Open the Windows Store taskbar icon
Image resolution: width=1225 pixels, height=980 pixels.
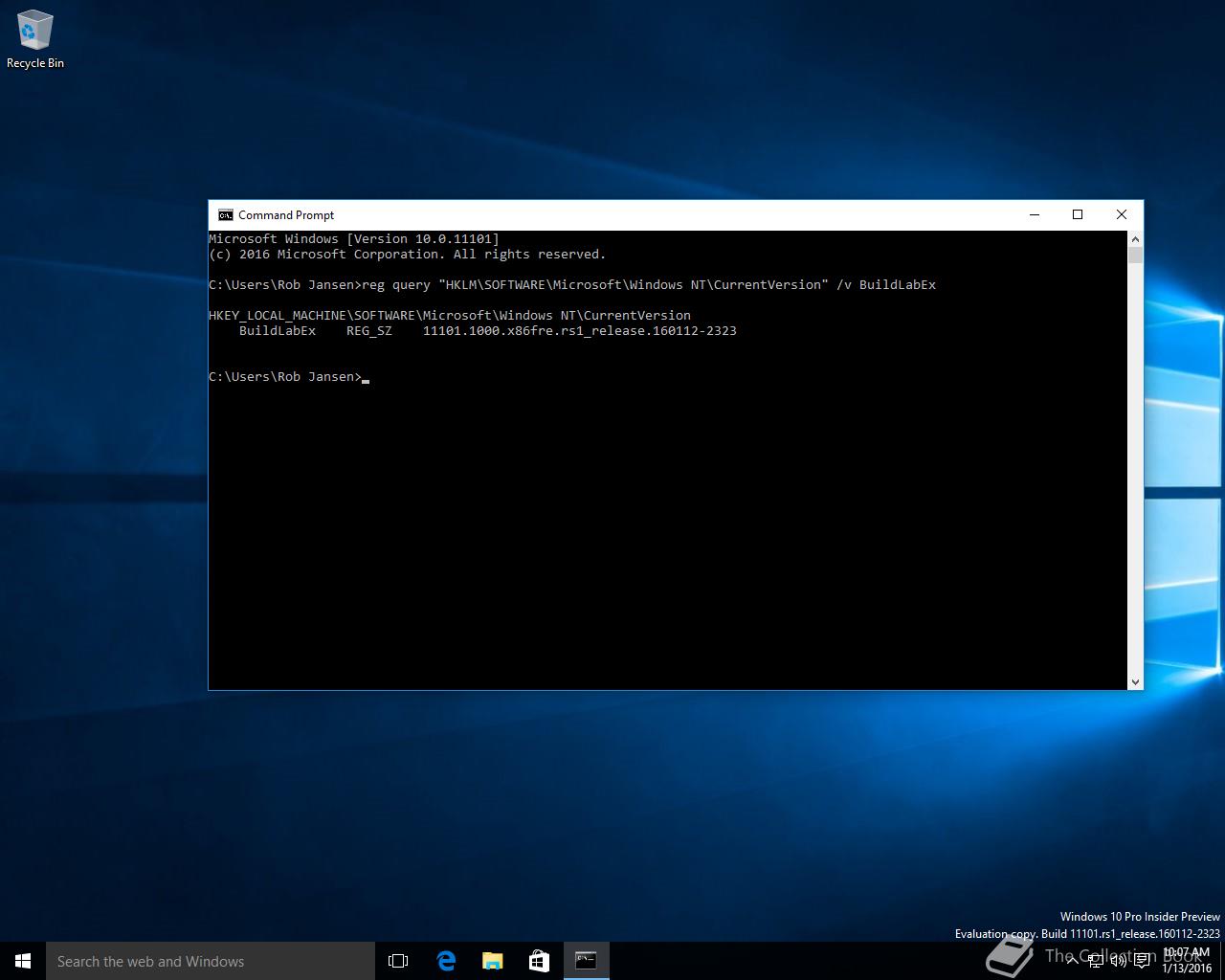539,961
